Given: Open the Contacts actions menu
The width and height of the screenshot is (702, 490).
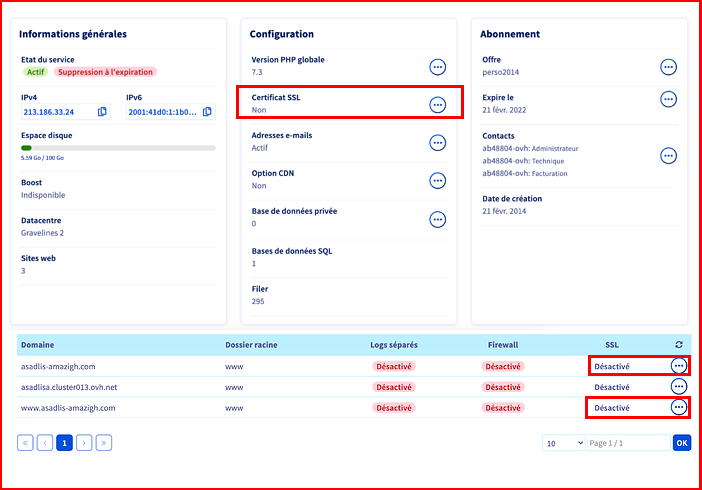Looking at the screenshot, I should point(669,156).
